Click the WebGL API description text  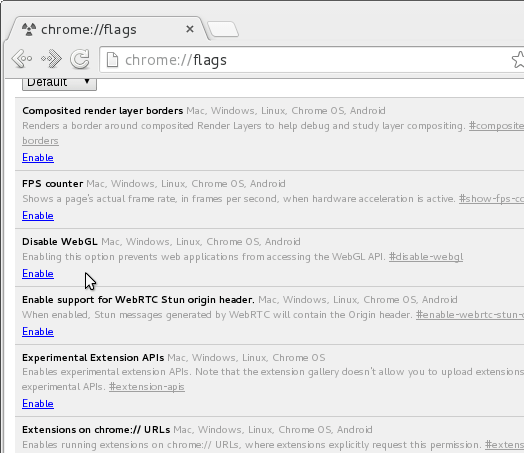pos(204,257)
